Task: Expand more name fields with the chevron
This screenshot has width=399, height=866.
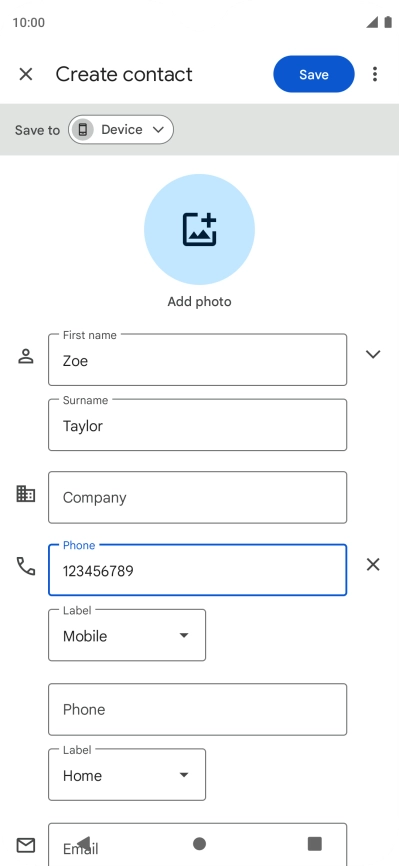Action: [x=373, y=354]
